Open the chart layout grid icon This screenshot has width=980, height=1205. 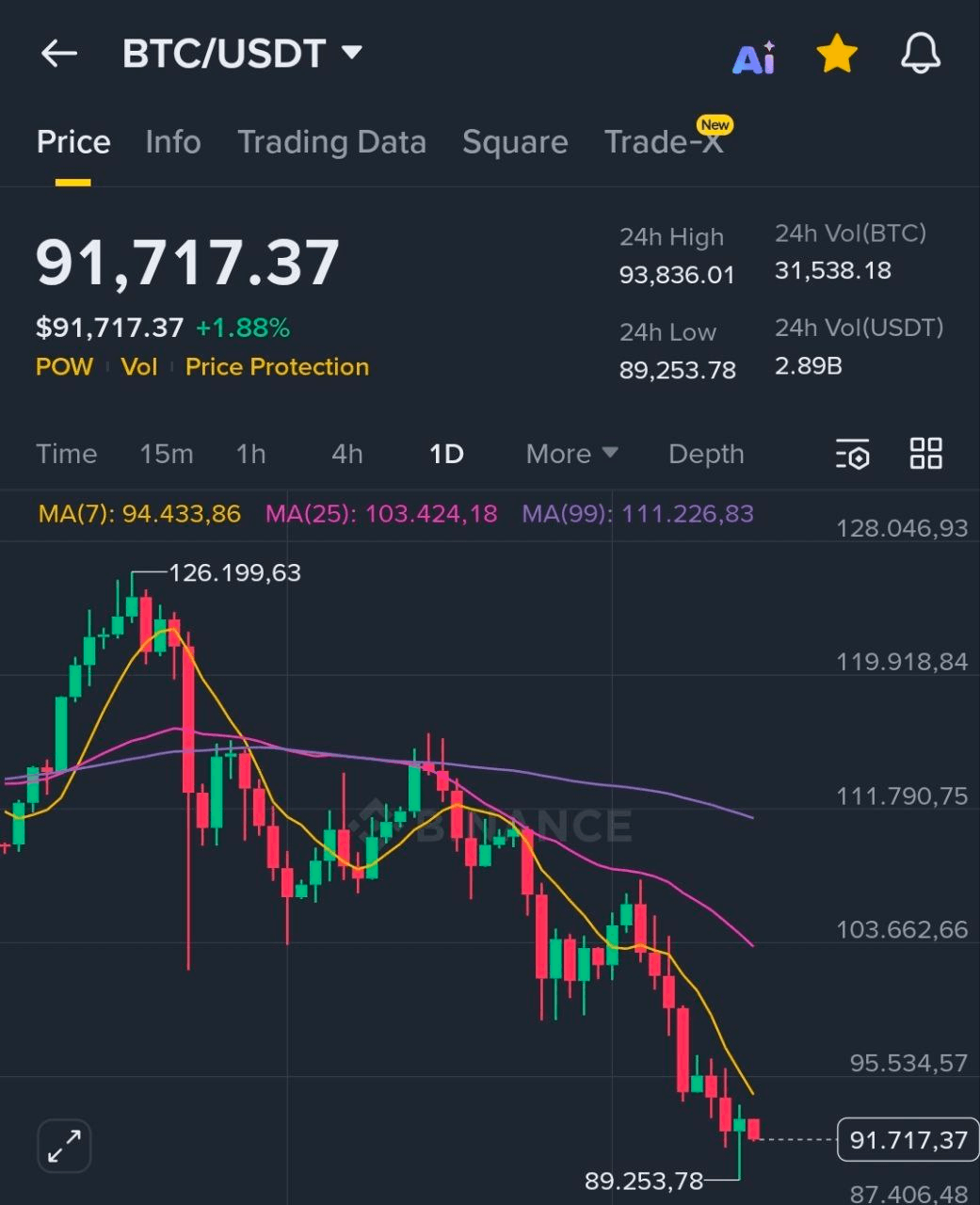[925, 453]
